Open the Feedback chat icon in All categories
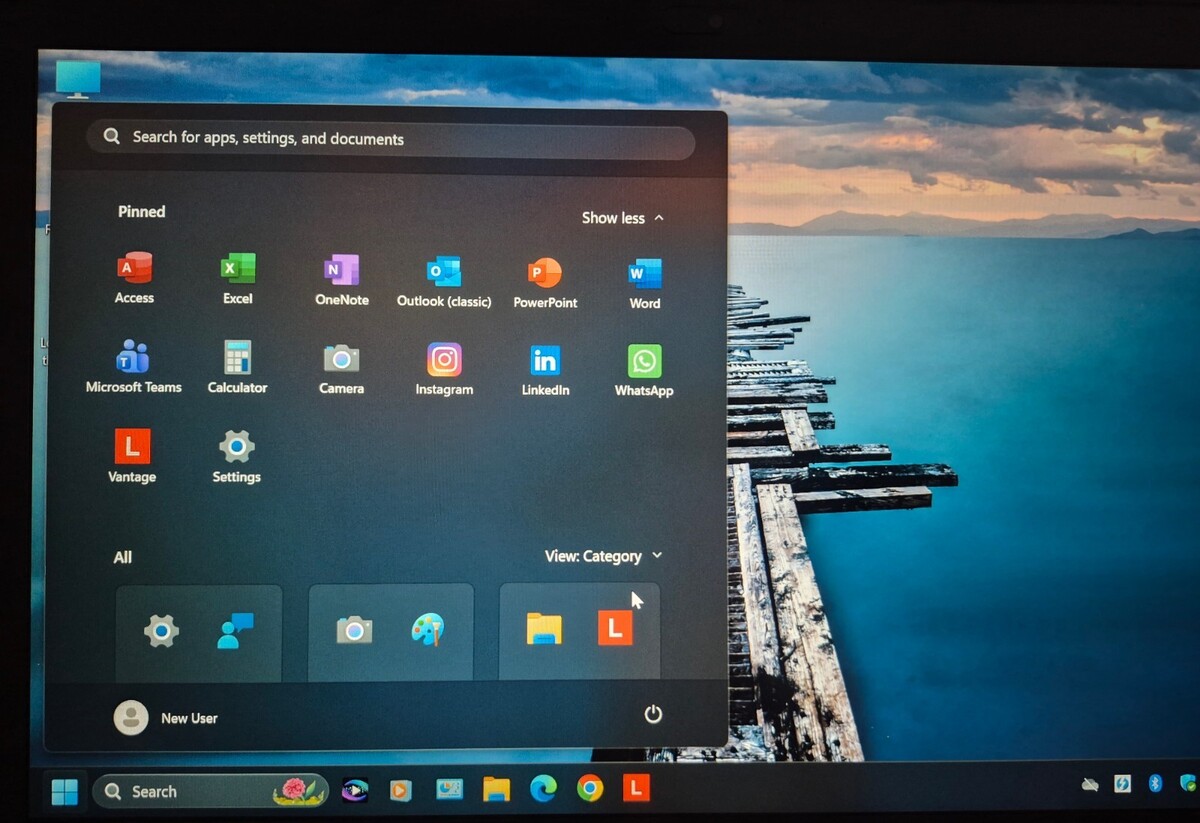Screen dimensions: 1200x823 (236, 630)
